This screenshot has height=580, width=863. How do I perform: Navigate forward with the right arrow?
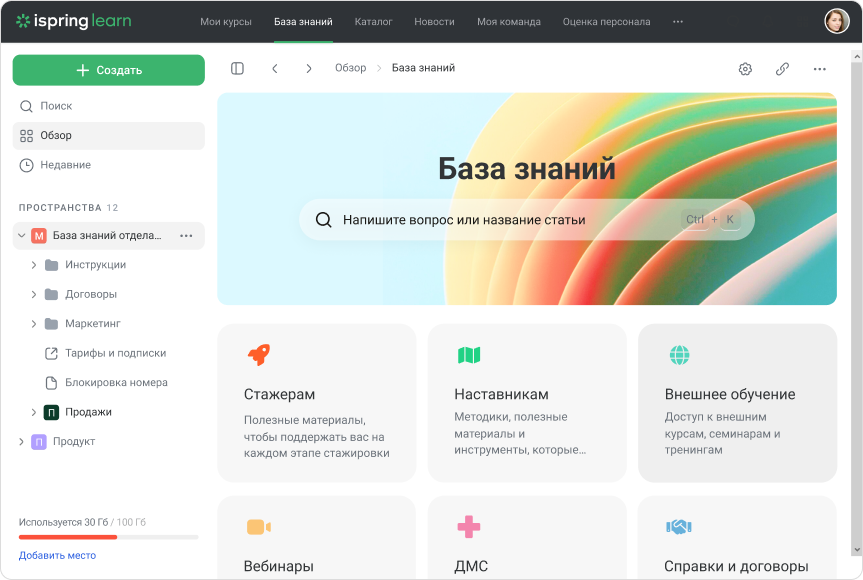pos(308,68)
